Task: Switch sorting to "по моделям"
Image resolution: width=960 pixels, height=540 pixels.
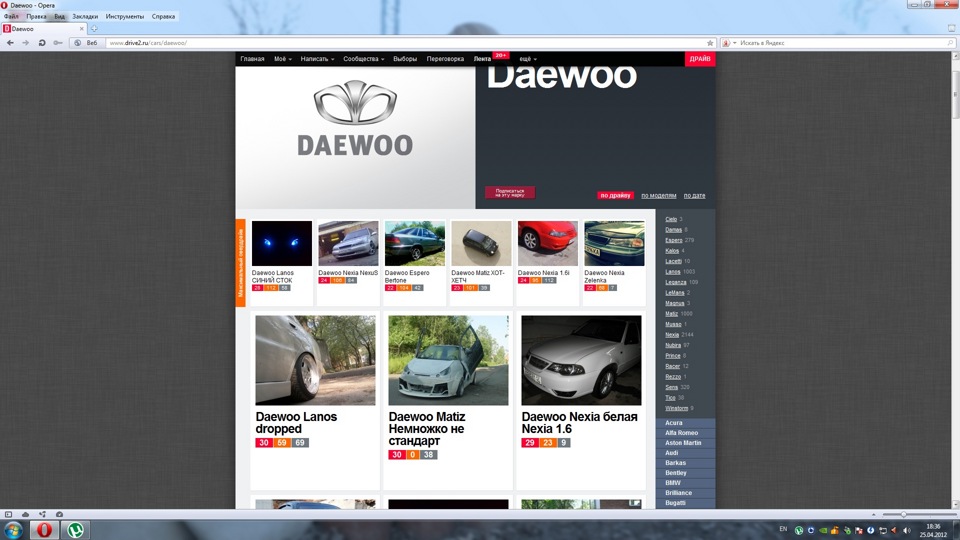Action: (x=659, y=195)
